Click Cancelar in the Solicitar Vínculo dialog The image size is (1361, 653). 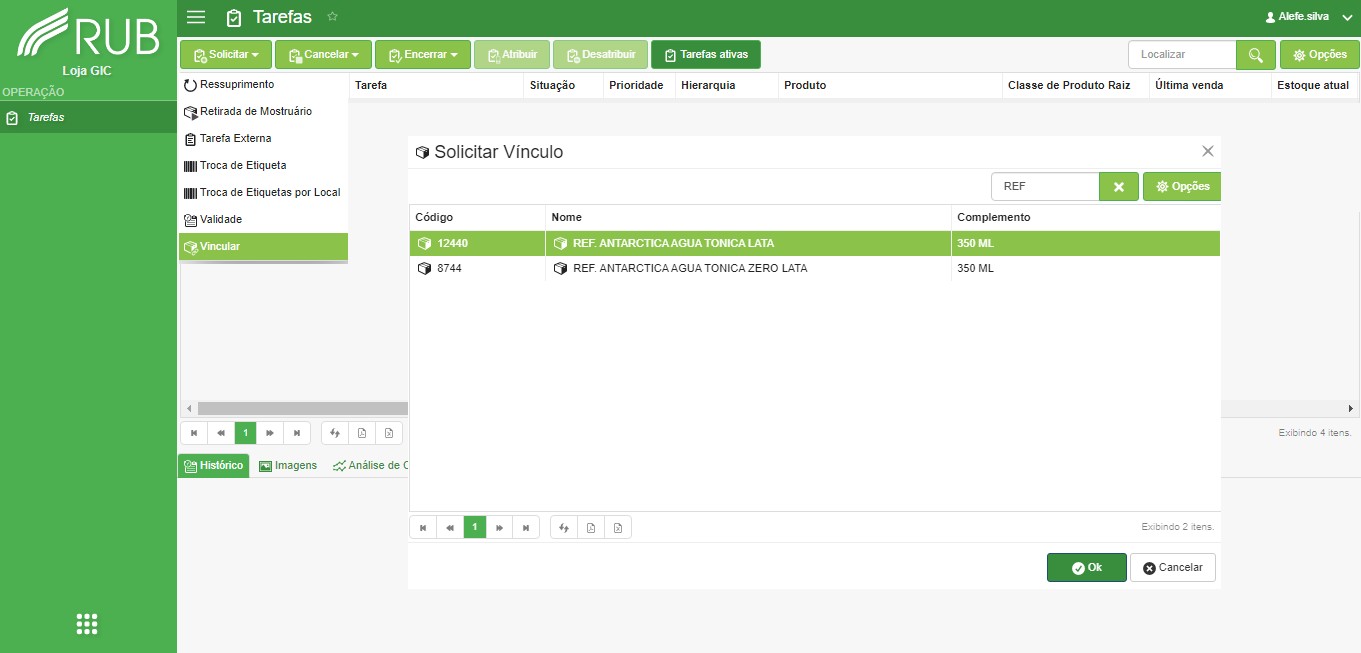[1173, 568]
